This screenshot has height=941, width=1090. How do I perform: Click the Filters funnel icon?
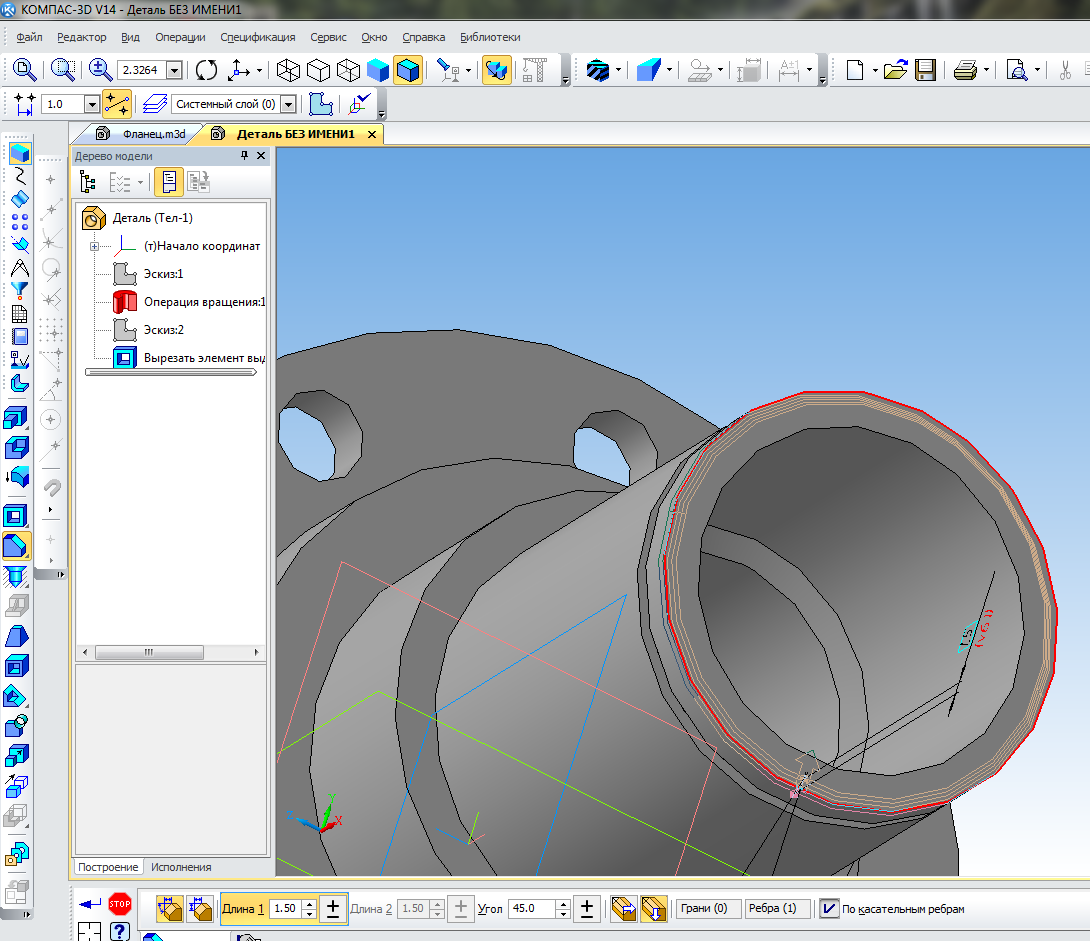tap(19, 291)
